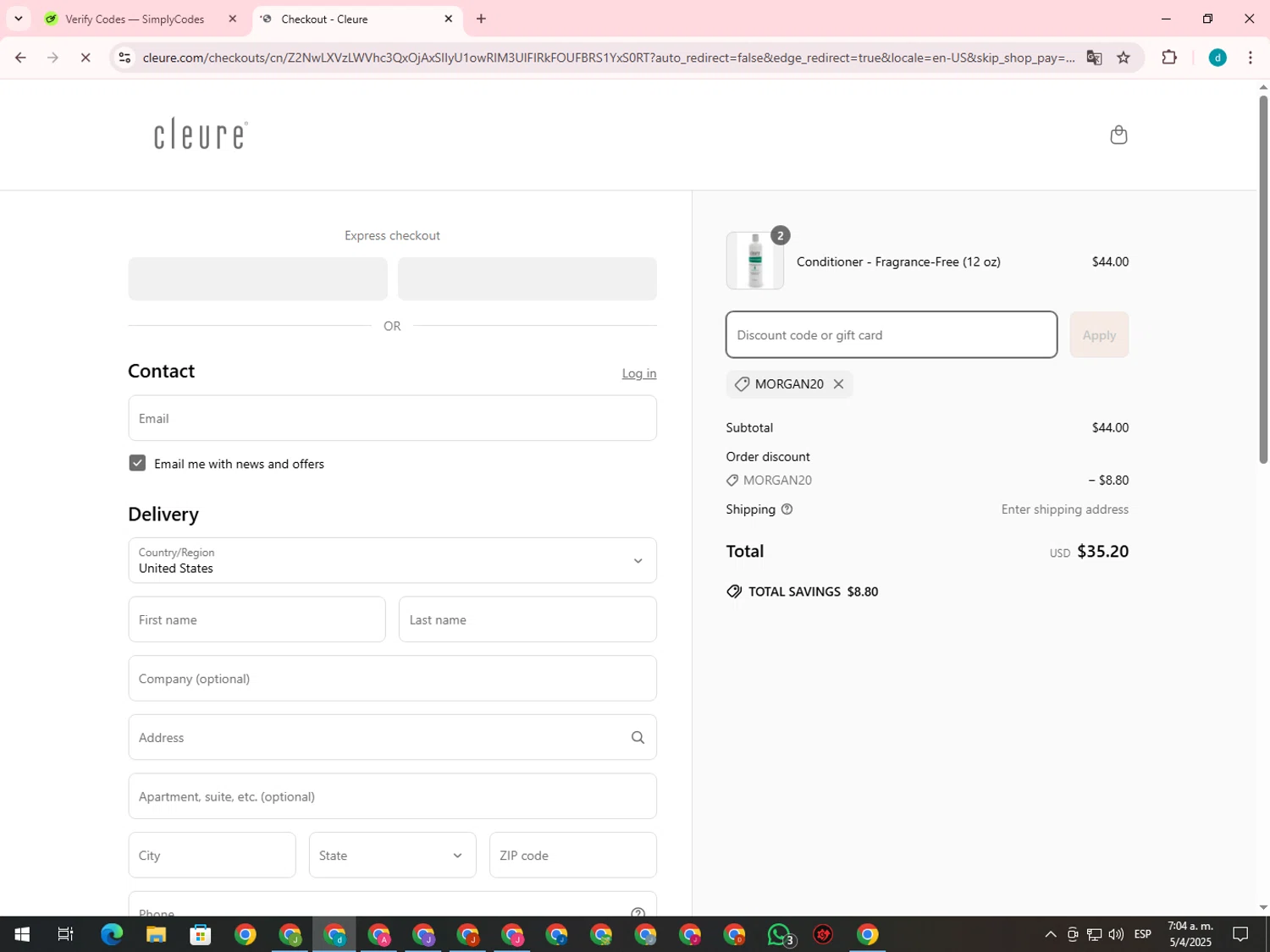Screen dimensions: 1270x952
Task: Open the Chrome three-dot menu
Action: 1251,58
